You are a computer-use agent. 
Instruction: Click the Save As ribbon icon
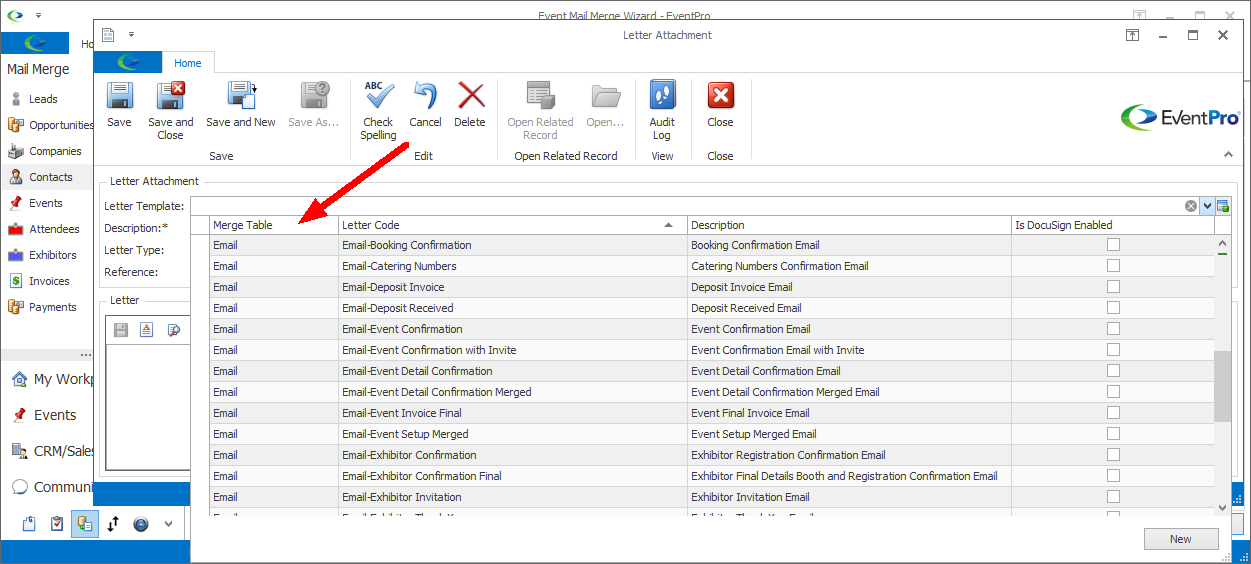coord(314,96)
